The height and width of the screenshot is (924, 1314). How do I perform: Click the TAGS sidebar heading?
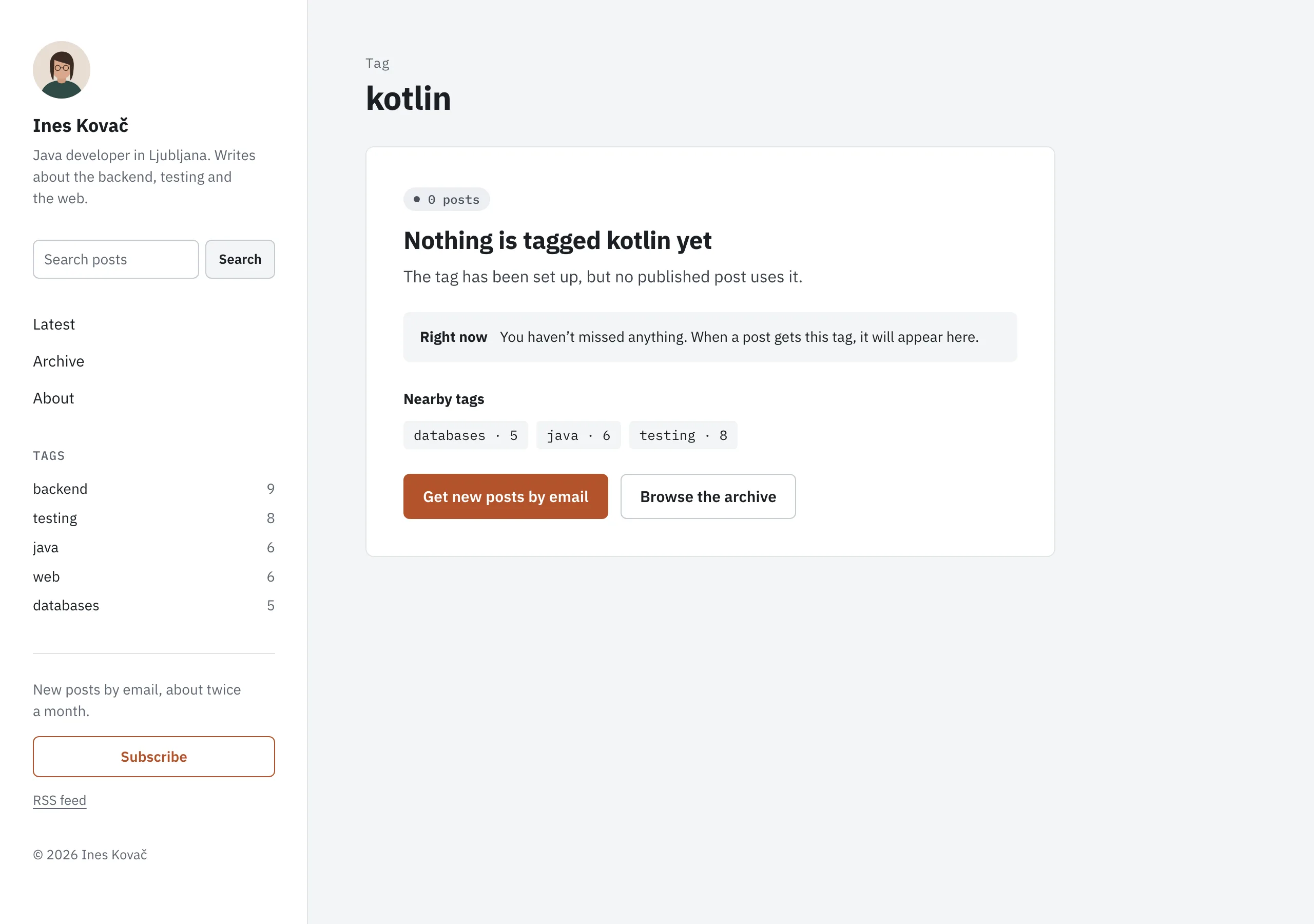tap(49, 456)
